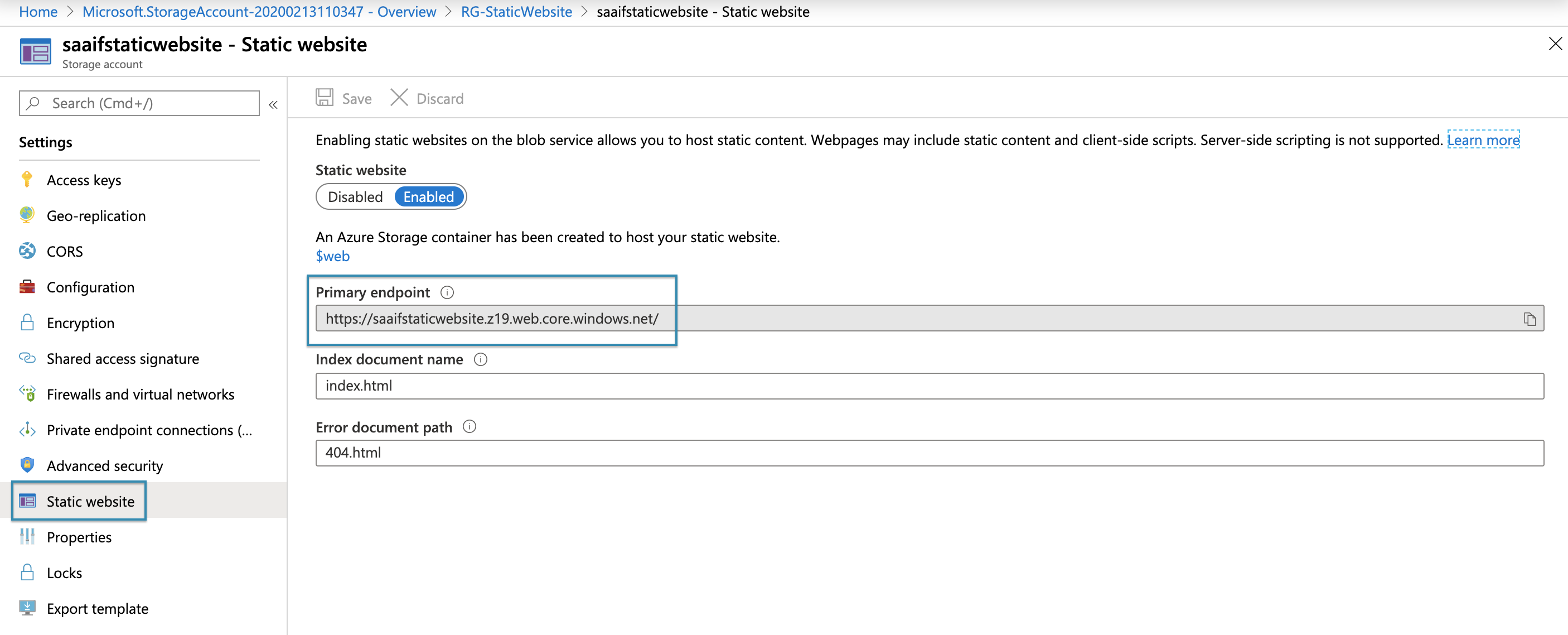The width and height of the screenshot is (1568, 635).
Task: Click the Discard X icon
Action: pos(399,98)
